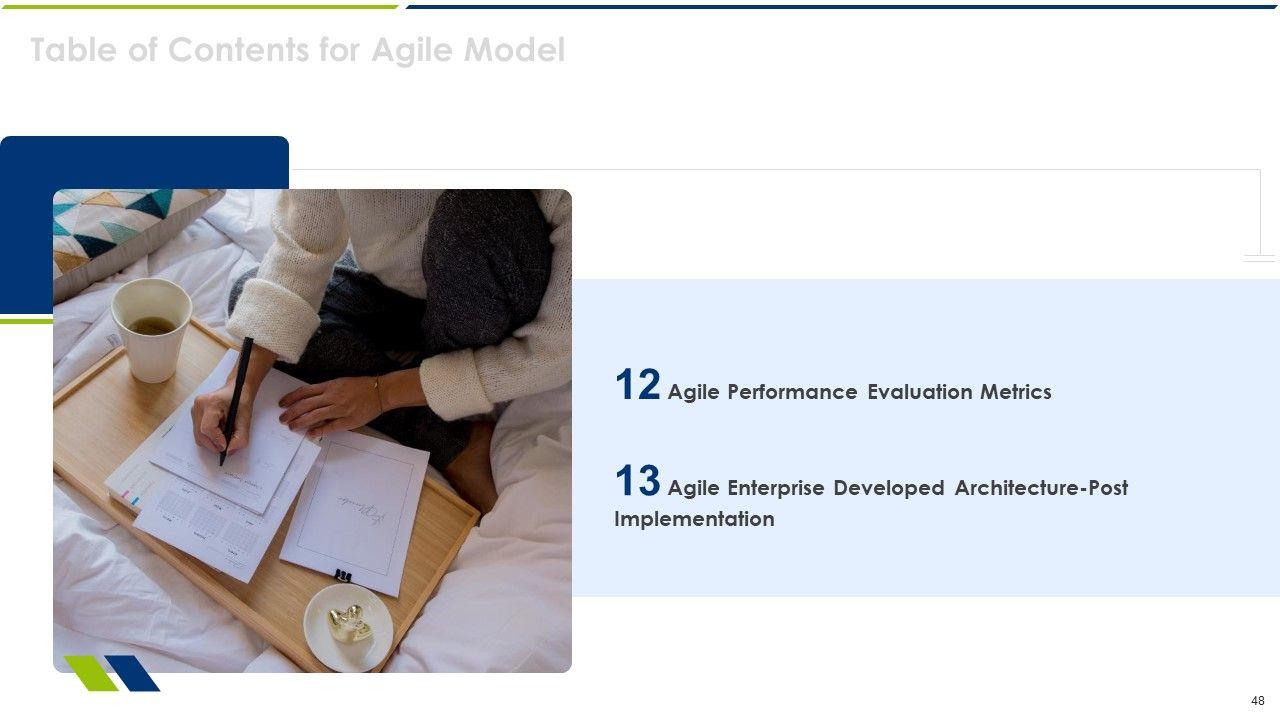
Task: Select the large number 12
Action: click(x=637, y=386)
